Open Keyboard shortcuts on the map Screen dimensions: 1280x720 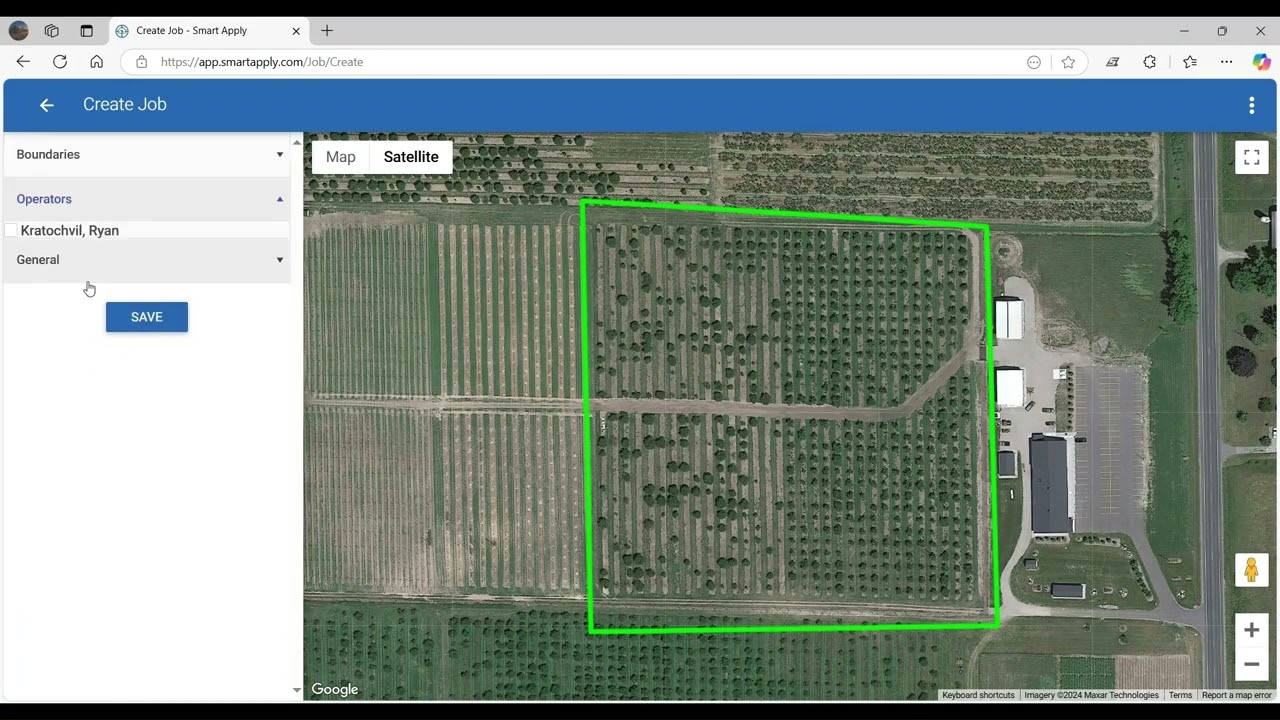(x=978, y=695)
